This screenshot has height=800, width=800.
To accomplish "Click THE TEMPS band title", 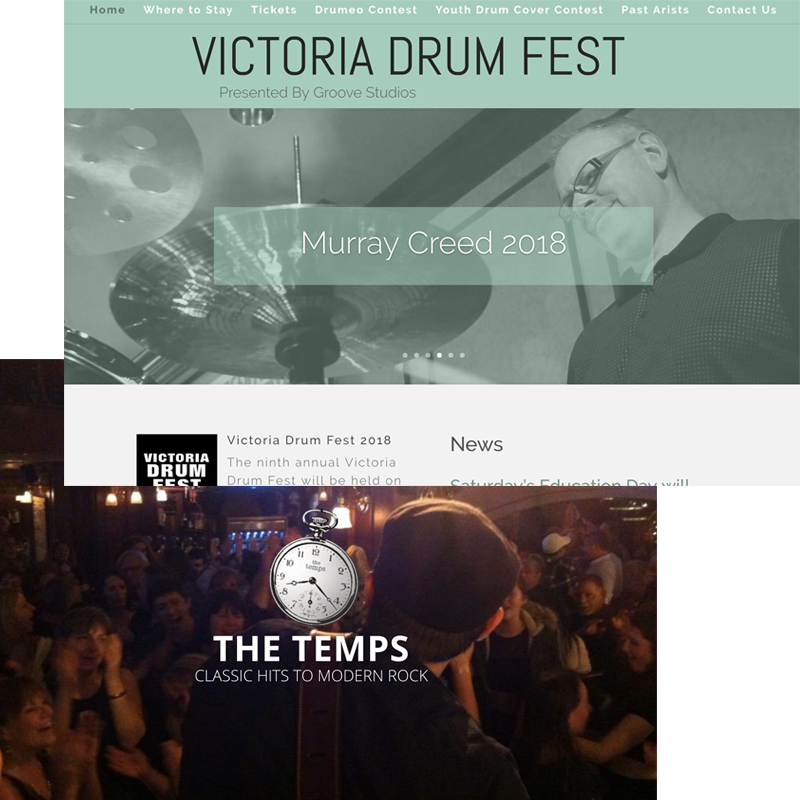I will point(311,648).
